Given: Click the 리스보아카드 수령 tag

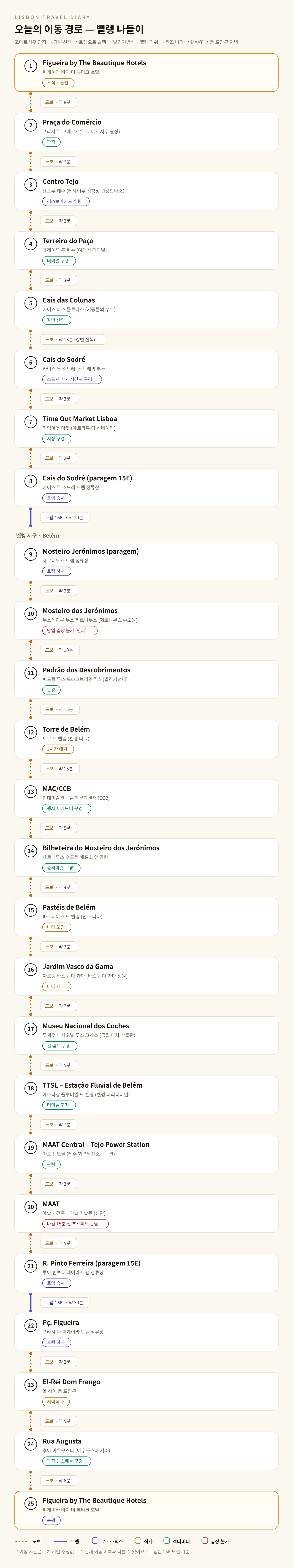Looking at the screenshot, I should pyautogui.click(x=66, y=201).
